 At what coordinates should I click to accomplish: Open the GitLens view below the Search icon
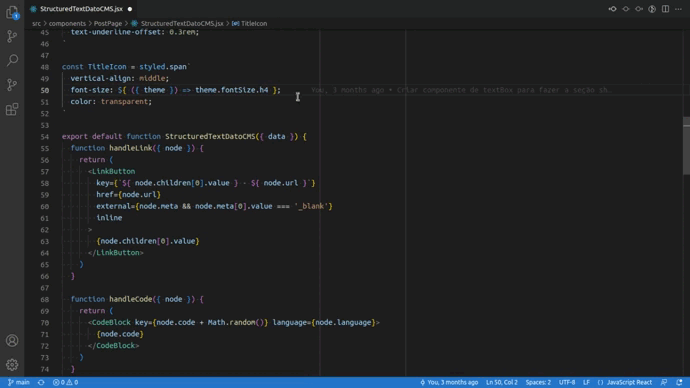pyautogui.click(x=12, y=84)
